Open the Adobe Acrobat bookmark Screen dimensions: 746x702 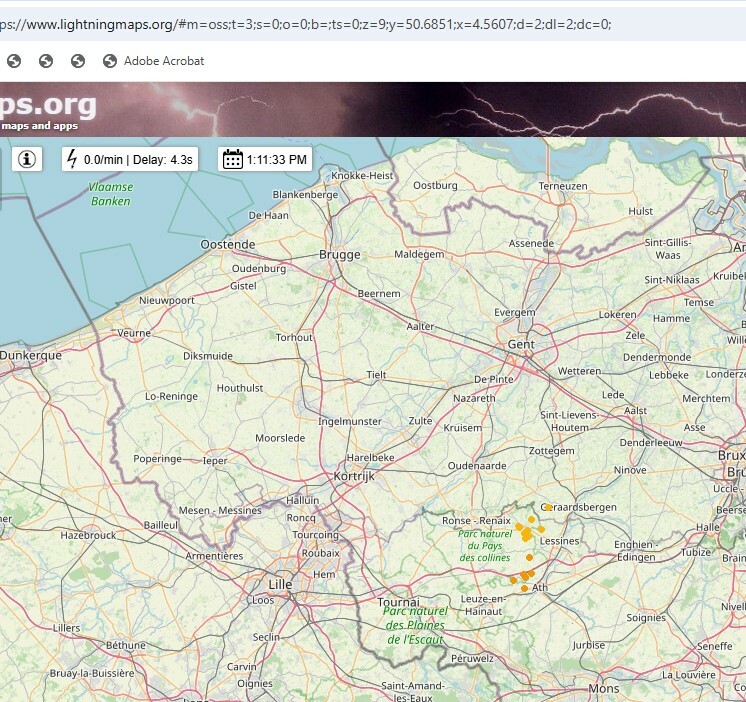click(164, 61)
